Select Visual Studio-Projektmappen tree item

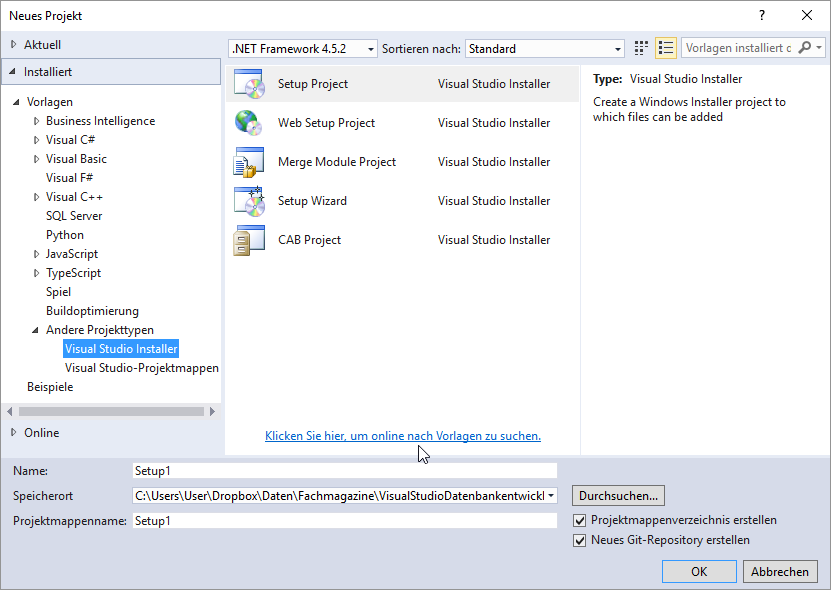pos(141,368)
